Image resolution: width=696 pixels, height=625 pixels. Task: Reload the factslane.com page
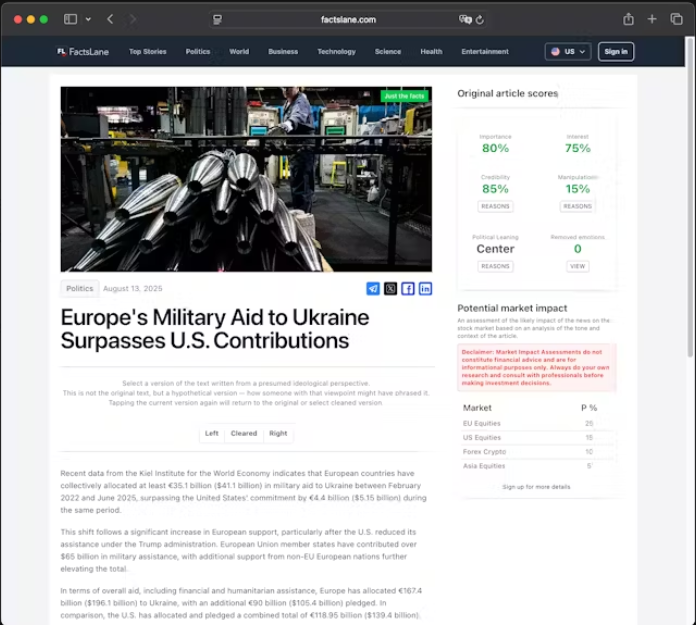[x=480, y=20]
